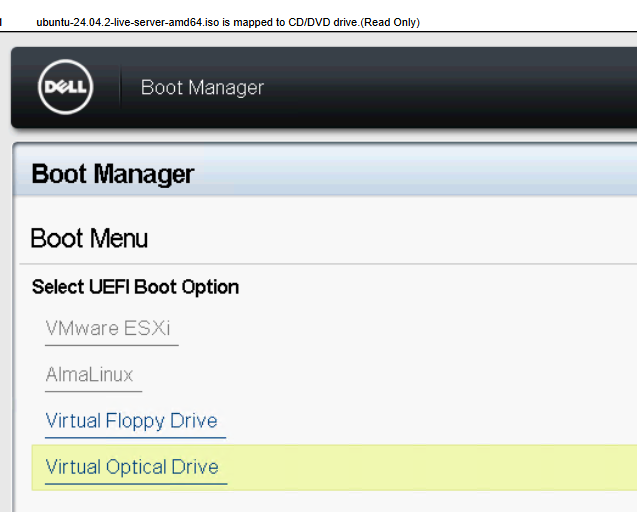The image size is (637, 512).
Task: Click blank area right of VMware ESXi
Action: tap(400, 329)
